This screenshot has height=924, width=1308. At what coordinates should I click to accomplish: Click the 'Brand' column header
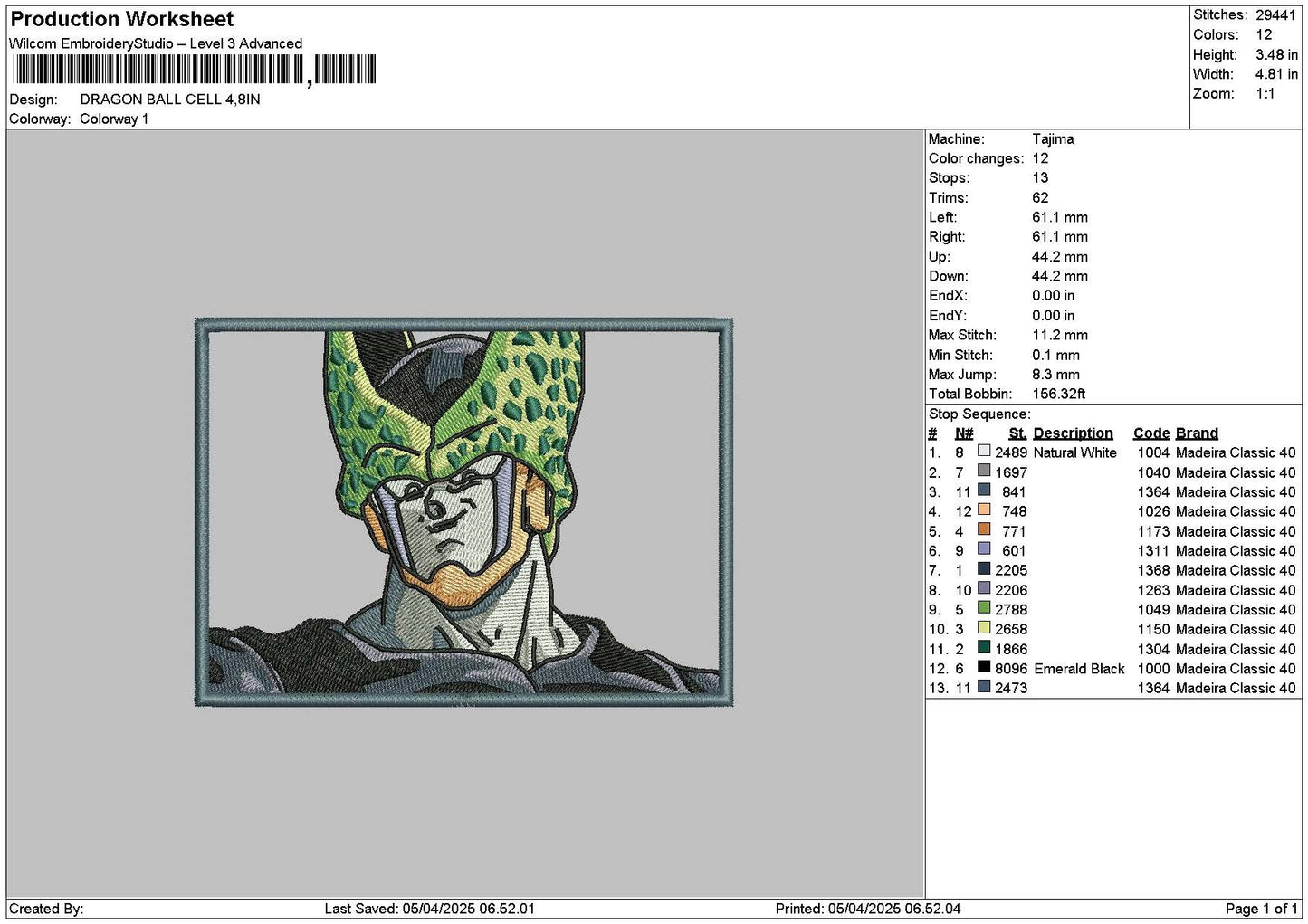point(1197,433)
